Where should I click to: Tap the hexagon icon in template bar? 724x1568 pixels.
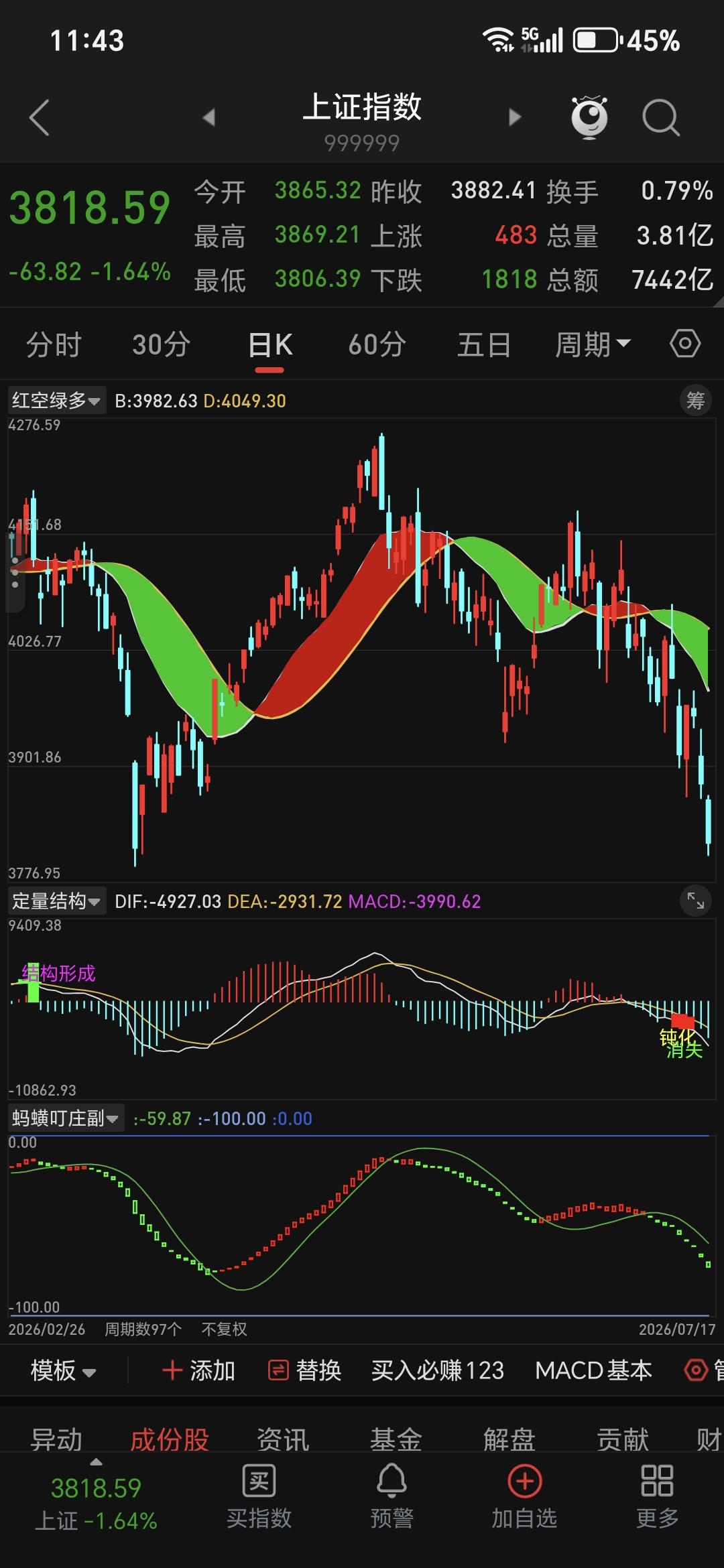(696, 1370)
